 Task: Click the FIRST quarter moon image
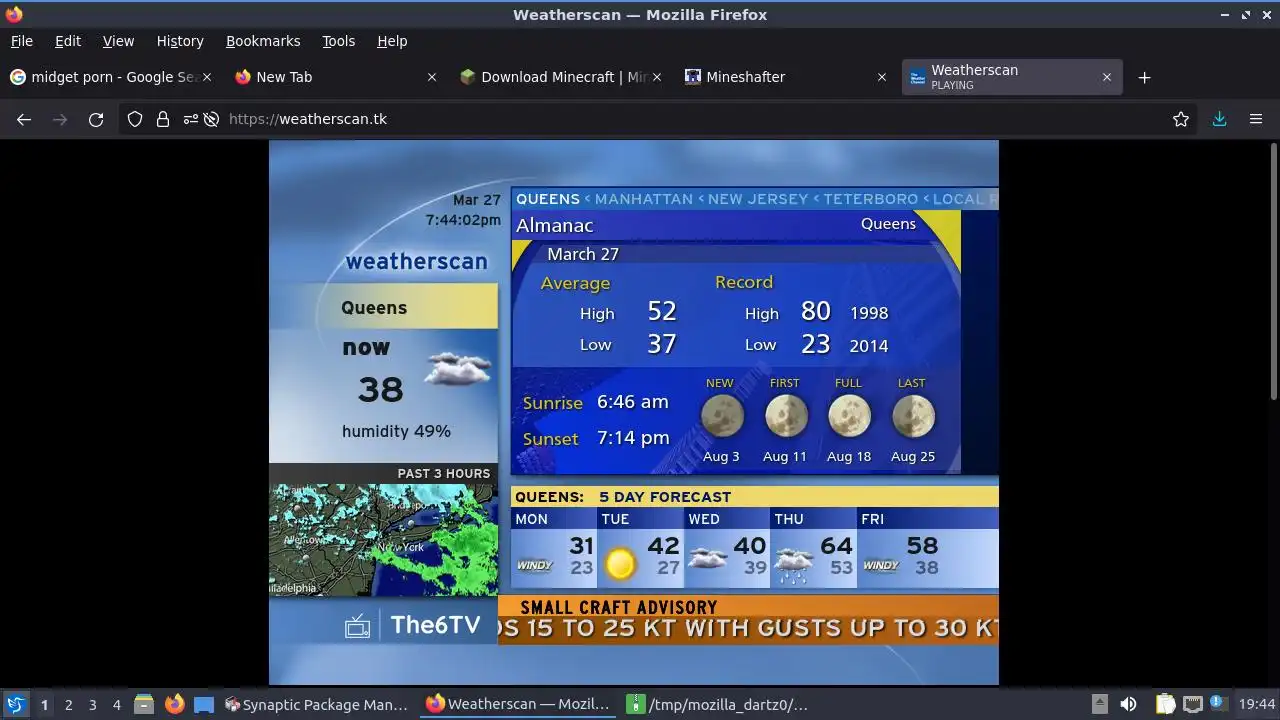pyautogui.click(x=785, y=417)
